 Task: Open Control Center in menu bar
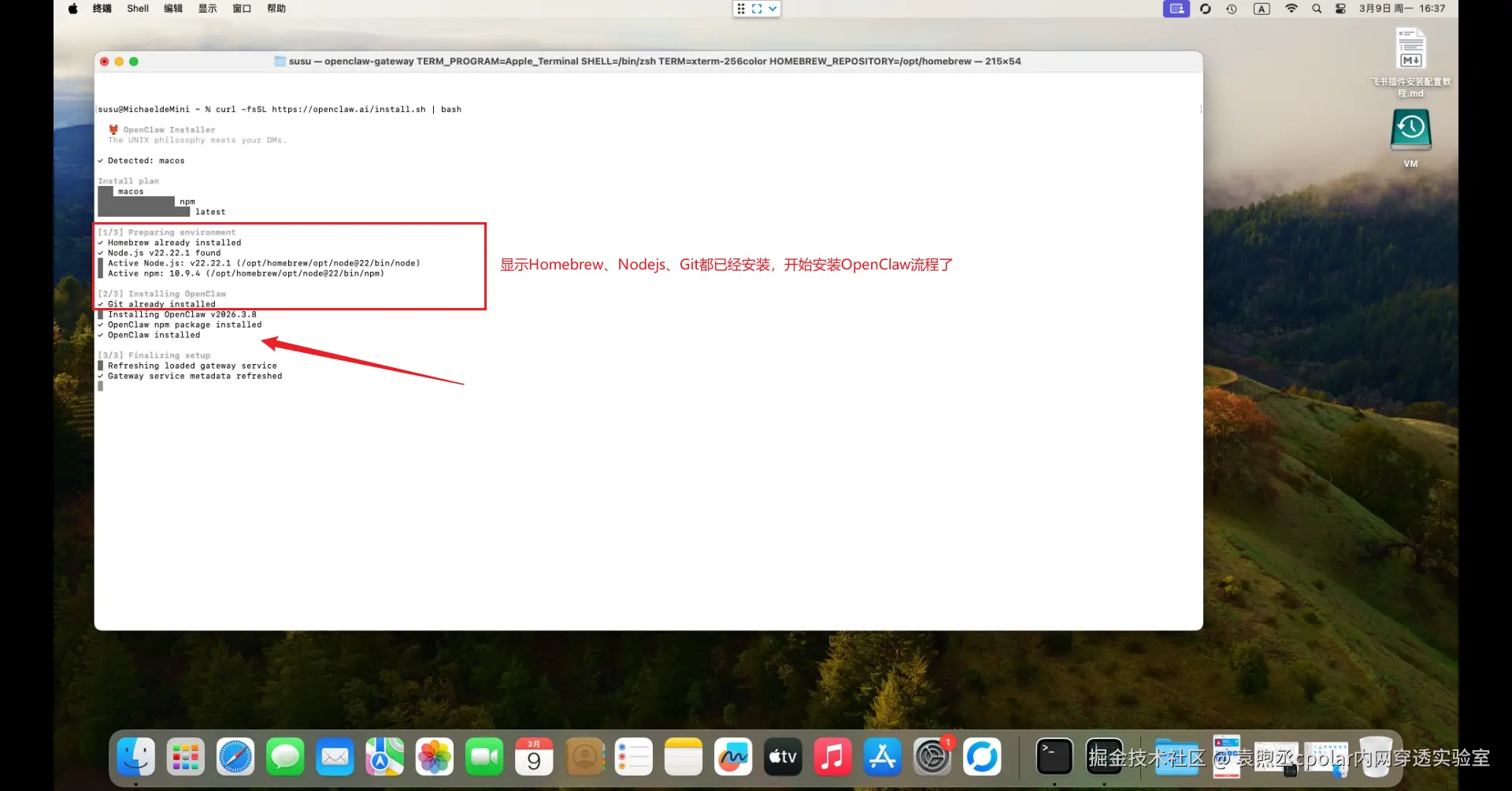point(1340,9)
